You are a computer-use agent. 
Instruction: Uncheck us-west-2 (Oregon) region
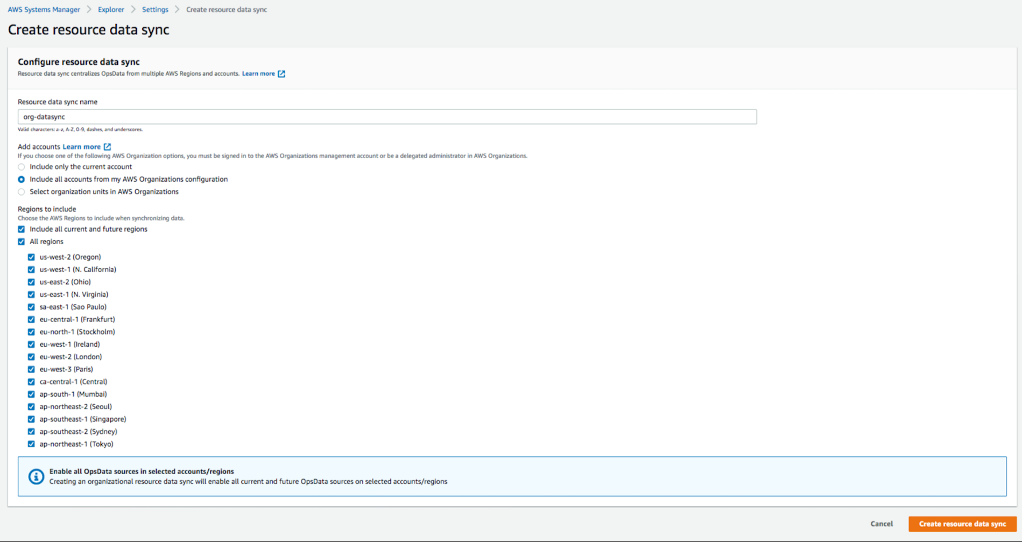click(31, 257)
